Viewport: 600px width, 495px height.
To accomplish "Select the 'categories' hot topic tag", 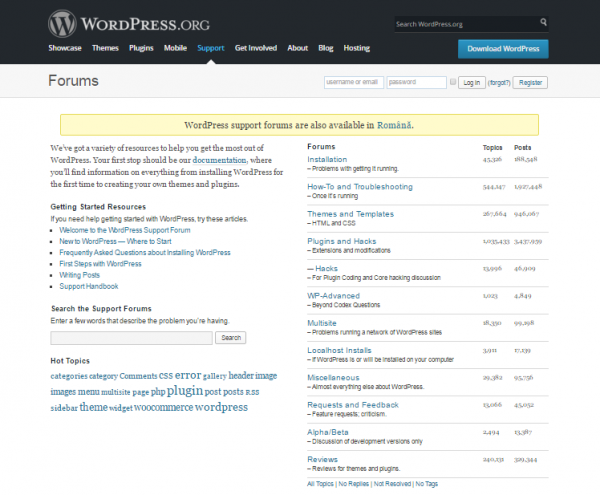I will 69,376.
